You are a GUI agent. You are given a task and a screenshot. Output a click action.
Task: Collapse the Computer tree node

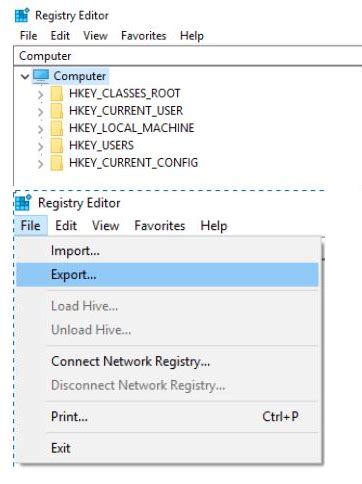[x=25, y=77]
